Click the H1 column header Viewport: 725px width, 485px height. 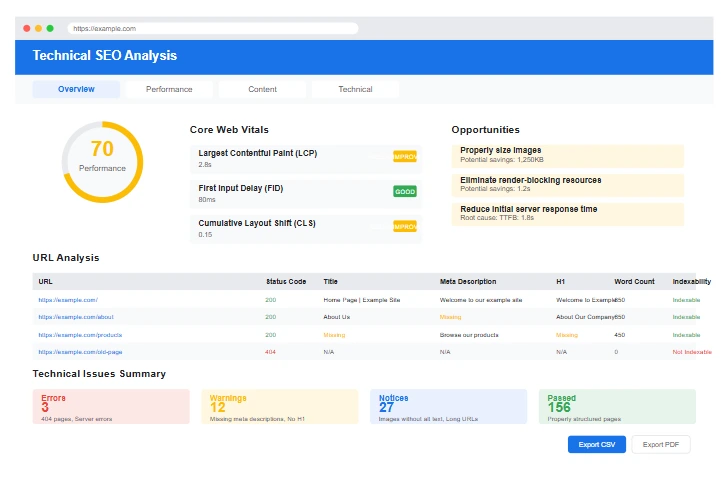tap(560, 282)
